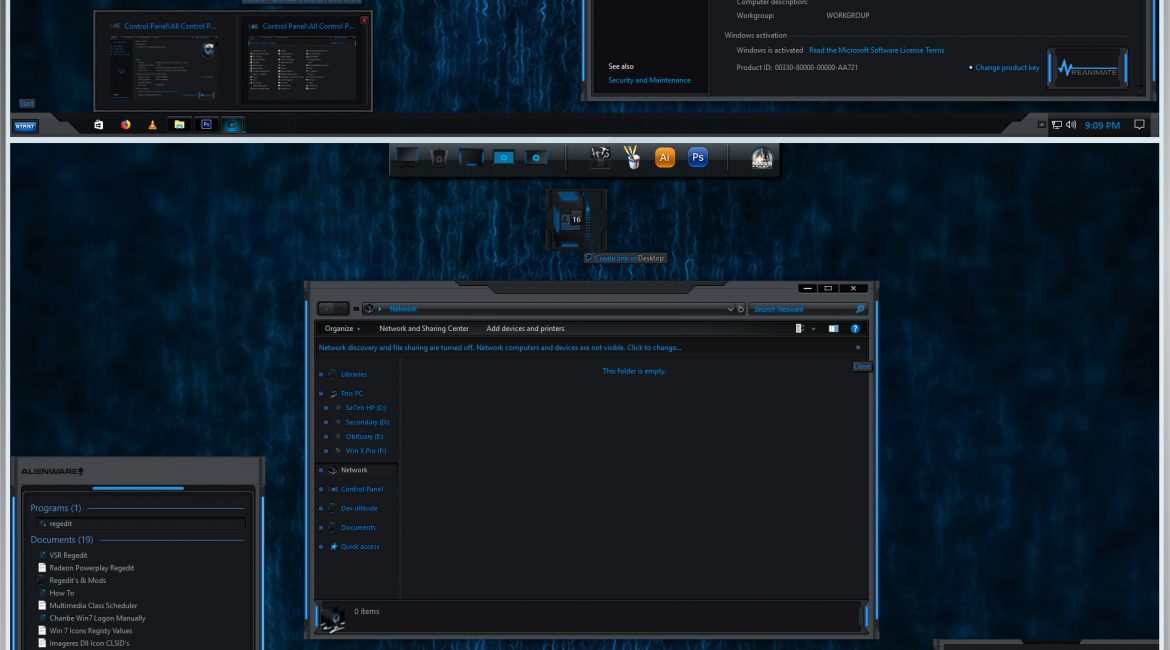Viewport: 1170px width, 650px height.
Task: Open Security and Maintenance link
Action: [x=649, y=80]
